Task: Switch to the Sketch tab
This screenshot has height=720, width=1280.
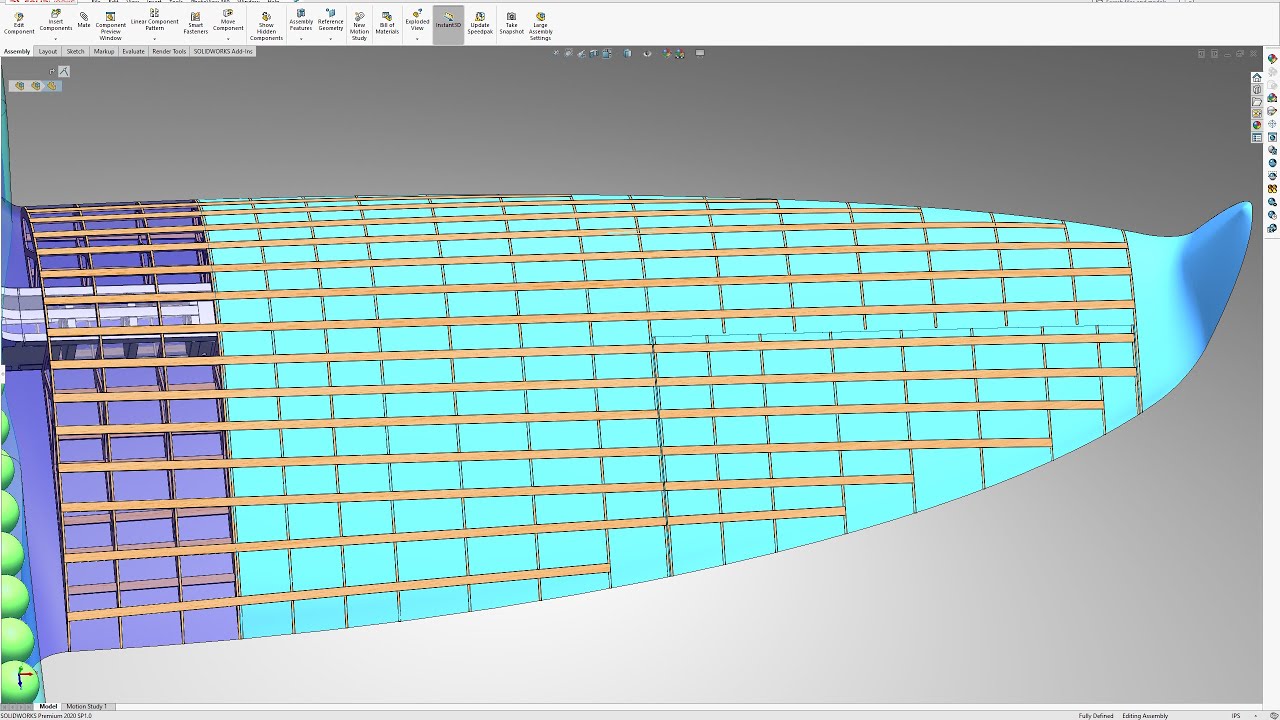Action: point(76,51)
